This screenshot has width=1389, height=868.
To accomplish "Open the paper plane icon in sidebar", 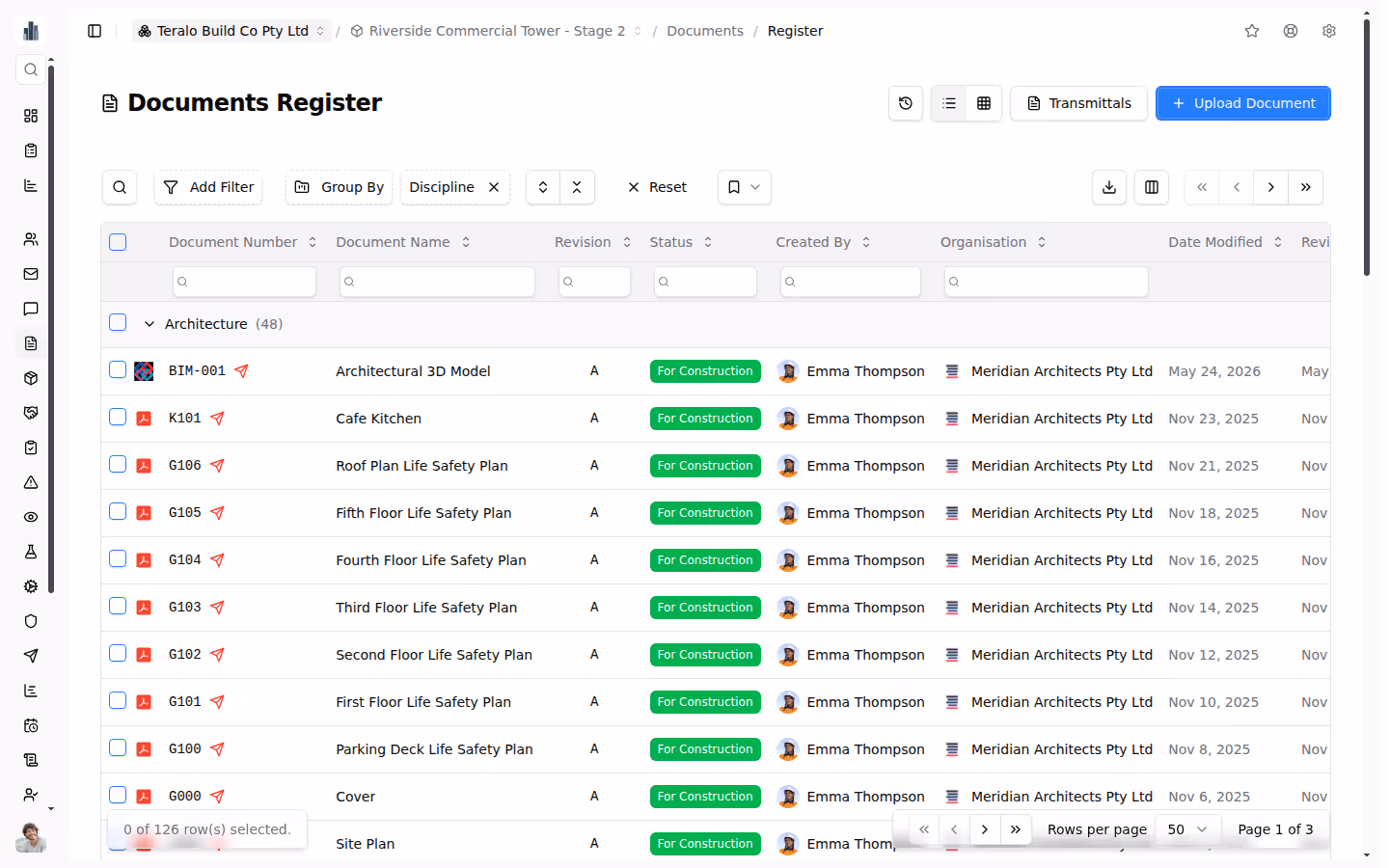I will coord(31,656).
